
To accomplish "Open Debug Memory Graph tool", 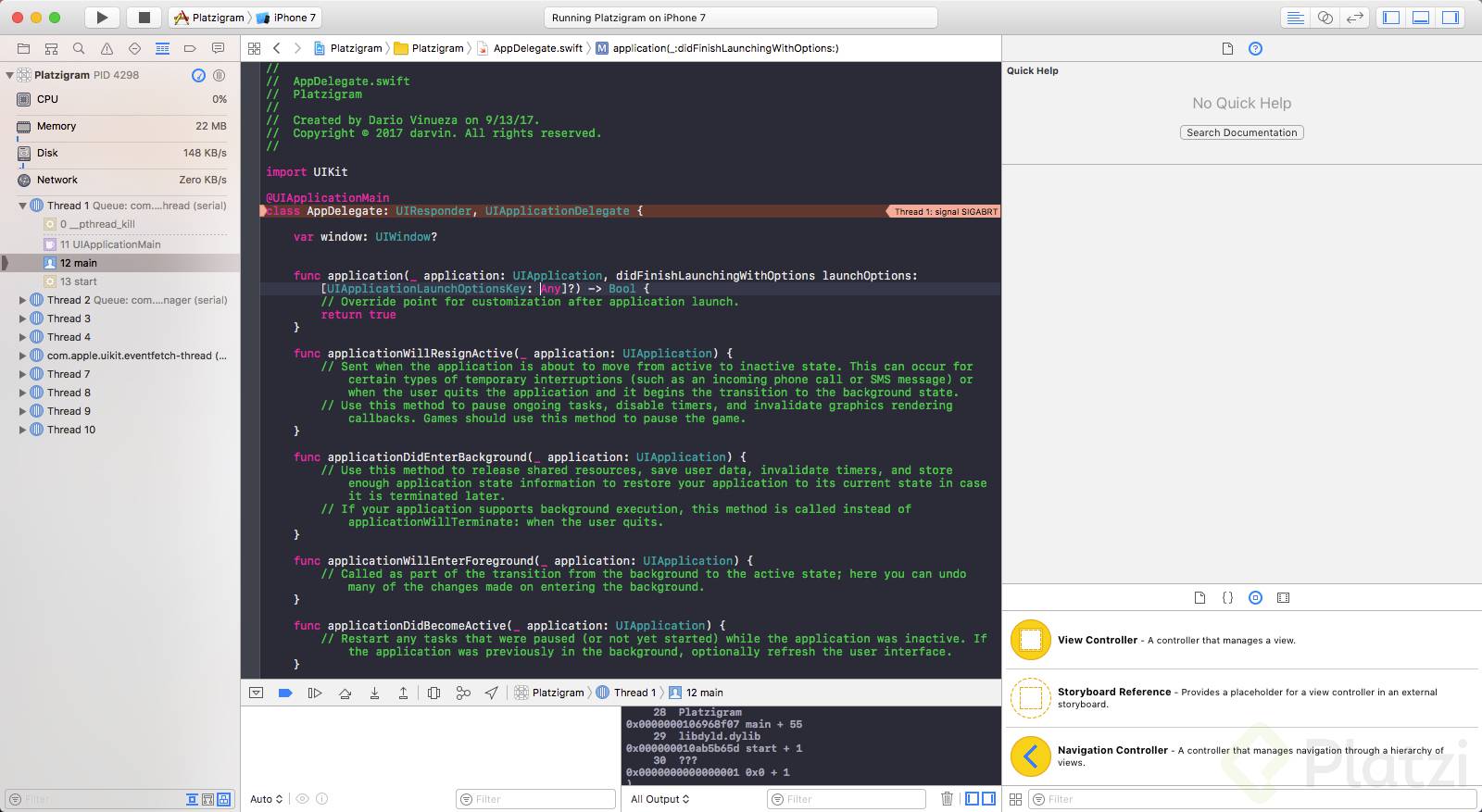I will (463, 693).
